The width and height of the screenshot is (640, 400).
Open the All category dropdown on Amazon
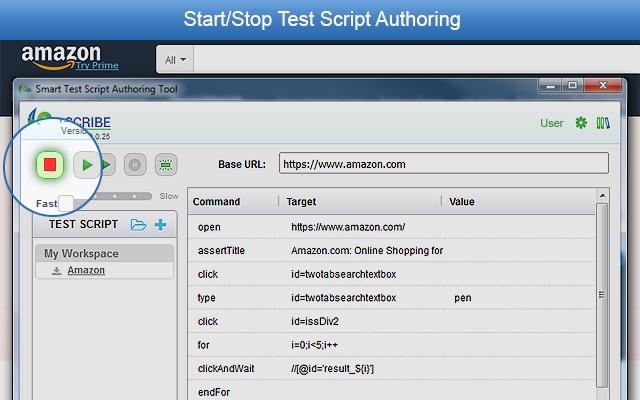click(x=175, y=60)
